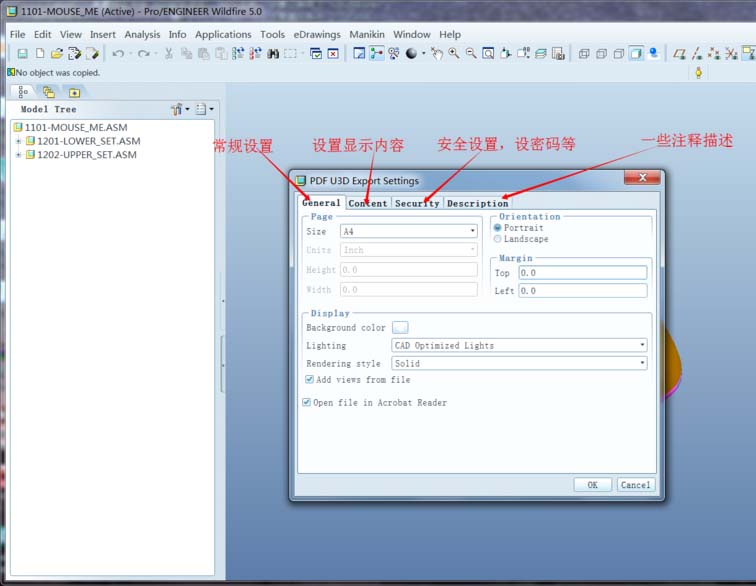Click the Background color swatch
The width and height of the screenshot is (756, 586).
coord(400,328)
